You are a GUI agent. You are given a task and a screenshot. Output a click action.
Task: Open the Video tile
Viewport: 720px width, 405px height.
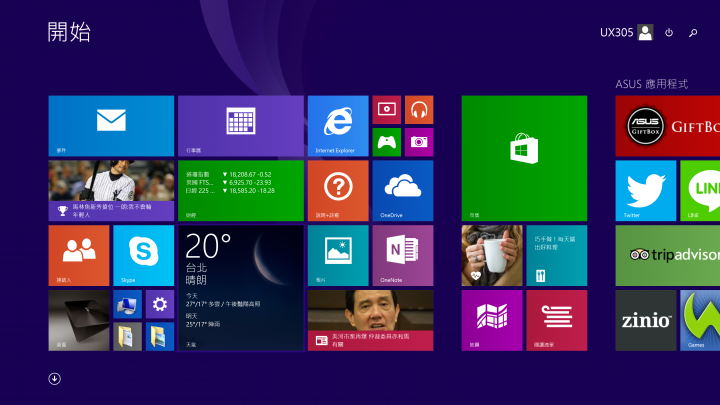[387, 110]
